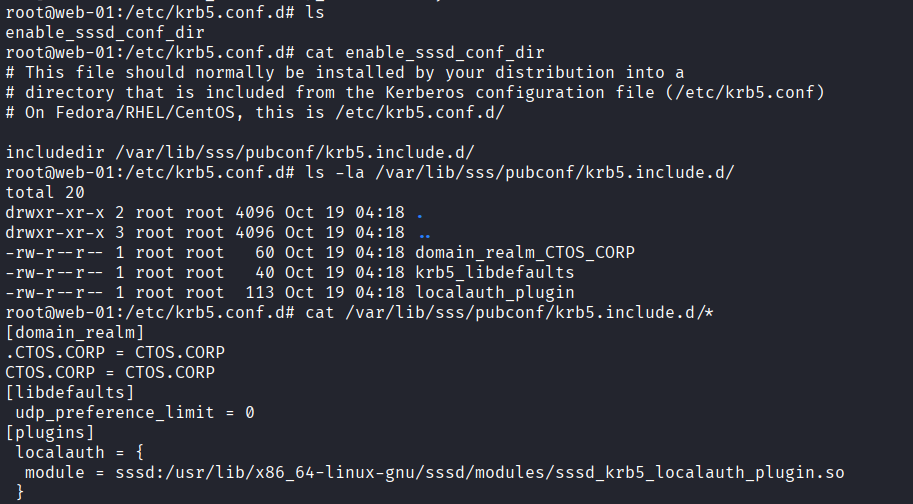Click the 'localauth = {' line
The image size is (913, 504).
[79, 452]
